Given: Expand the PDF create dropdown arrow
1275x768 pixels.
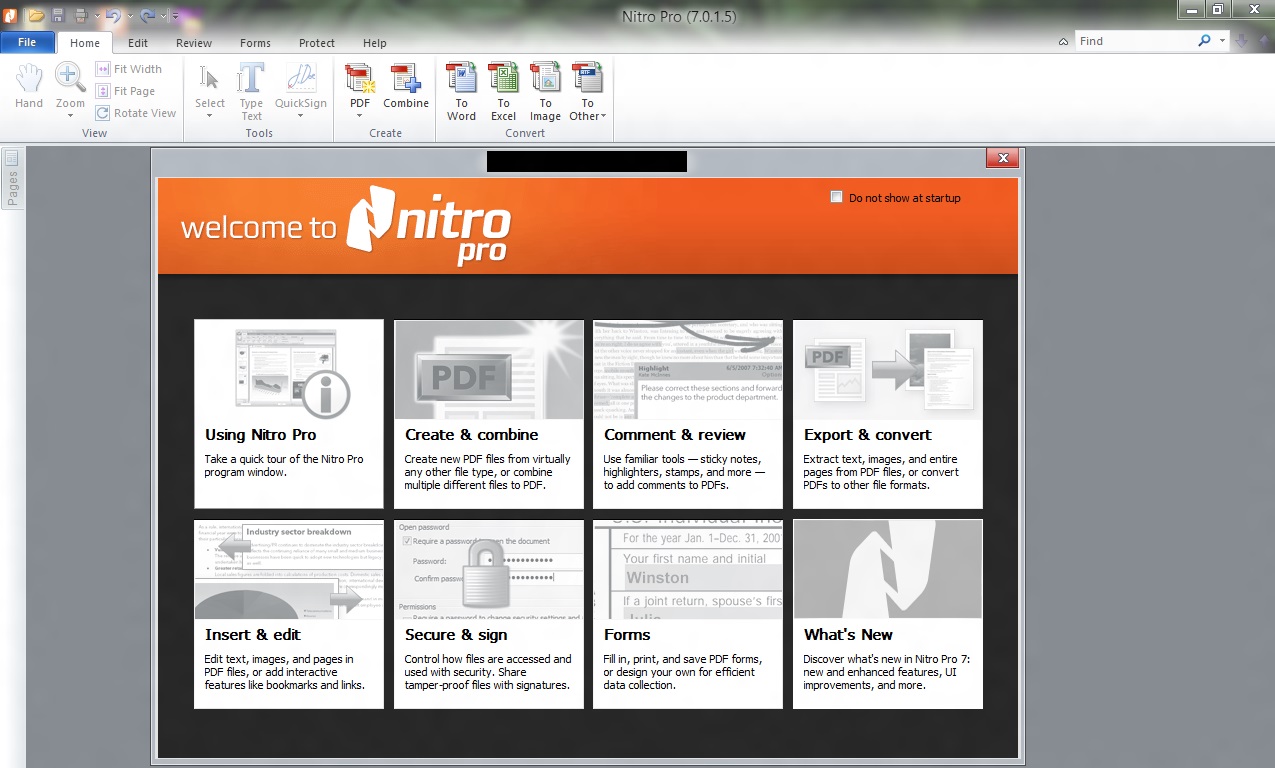Looking at the screenshot, I should tap(359, 115).
